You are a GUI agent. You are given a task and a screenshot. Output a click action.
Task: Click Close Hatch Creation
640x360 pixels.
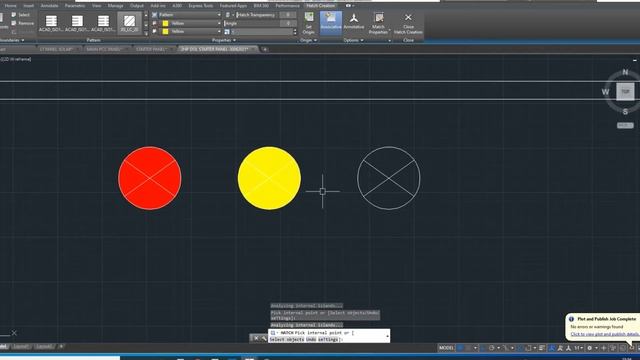(x=408, y=23)
